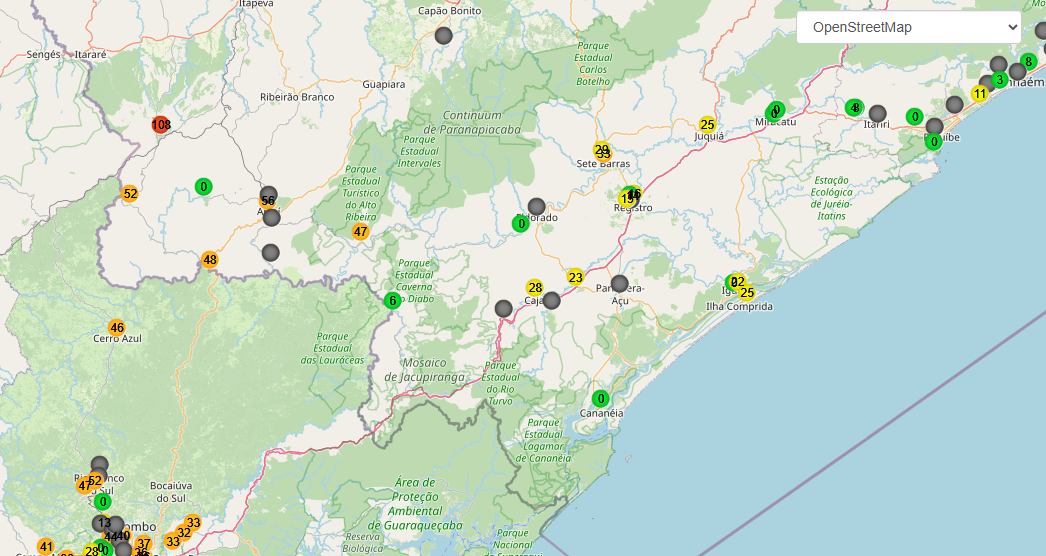This screenshot has height=556, width=1046.
Task: Open the OpenStreetMap layer dropdown
Action: [x=909, y=27]
